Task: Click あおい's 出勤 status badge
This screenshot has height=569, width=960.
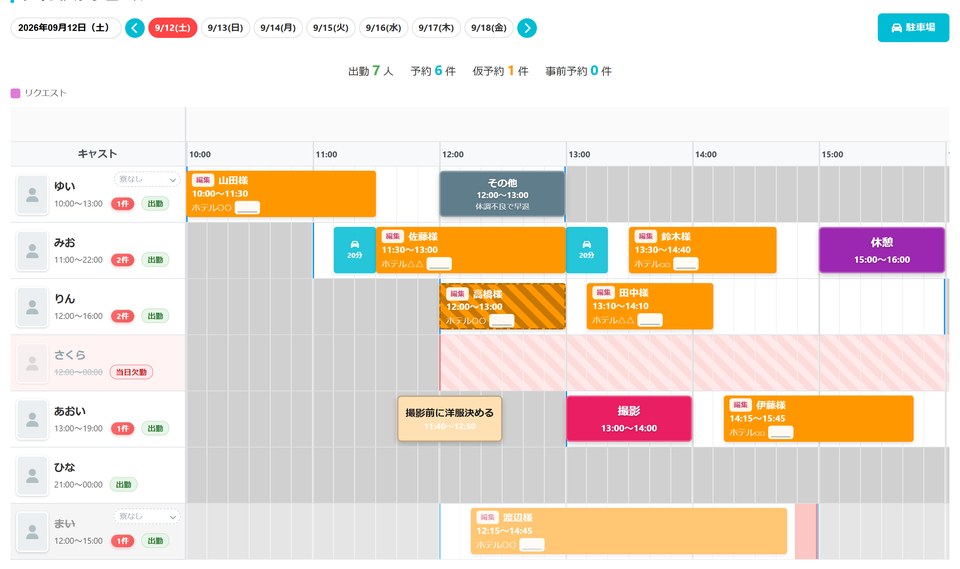Action: (x=155, y=429)
